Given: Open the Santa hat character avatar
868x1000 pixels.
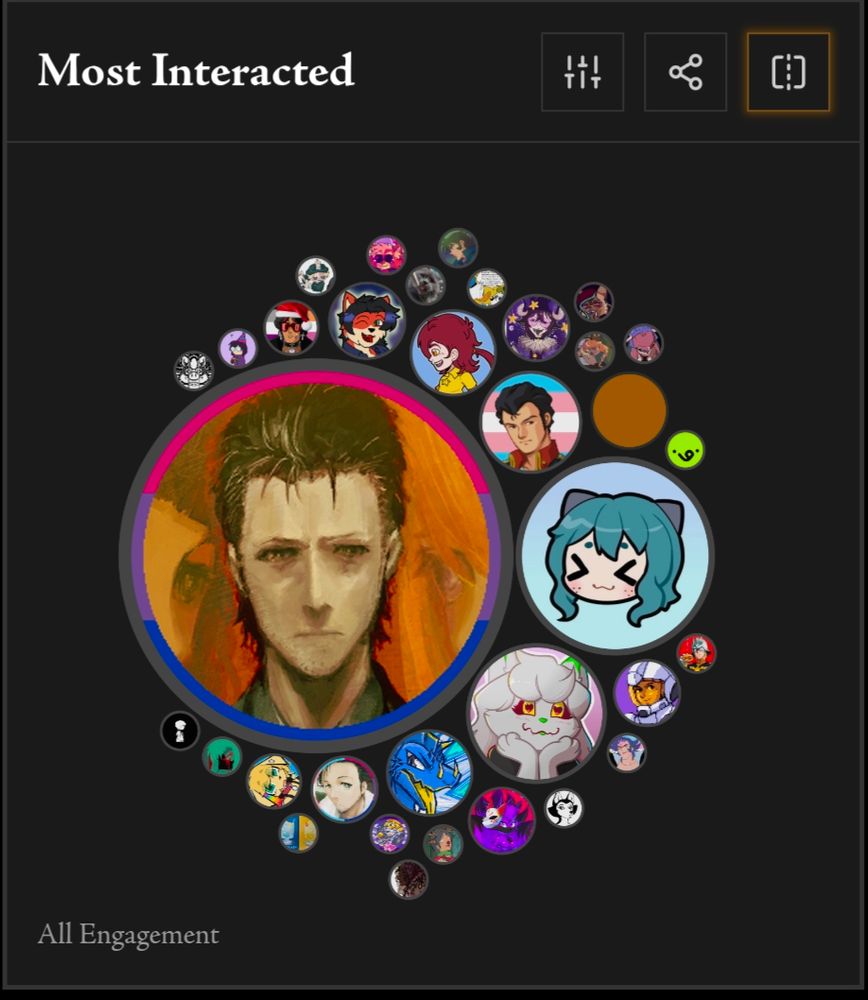Looking at the screenshot, I should coord(291,327).
